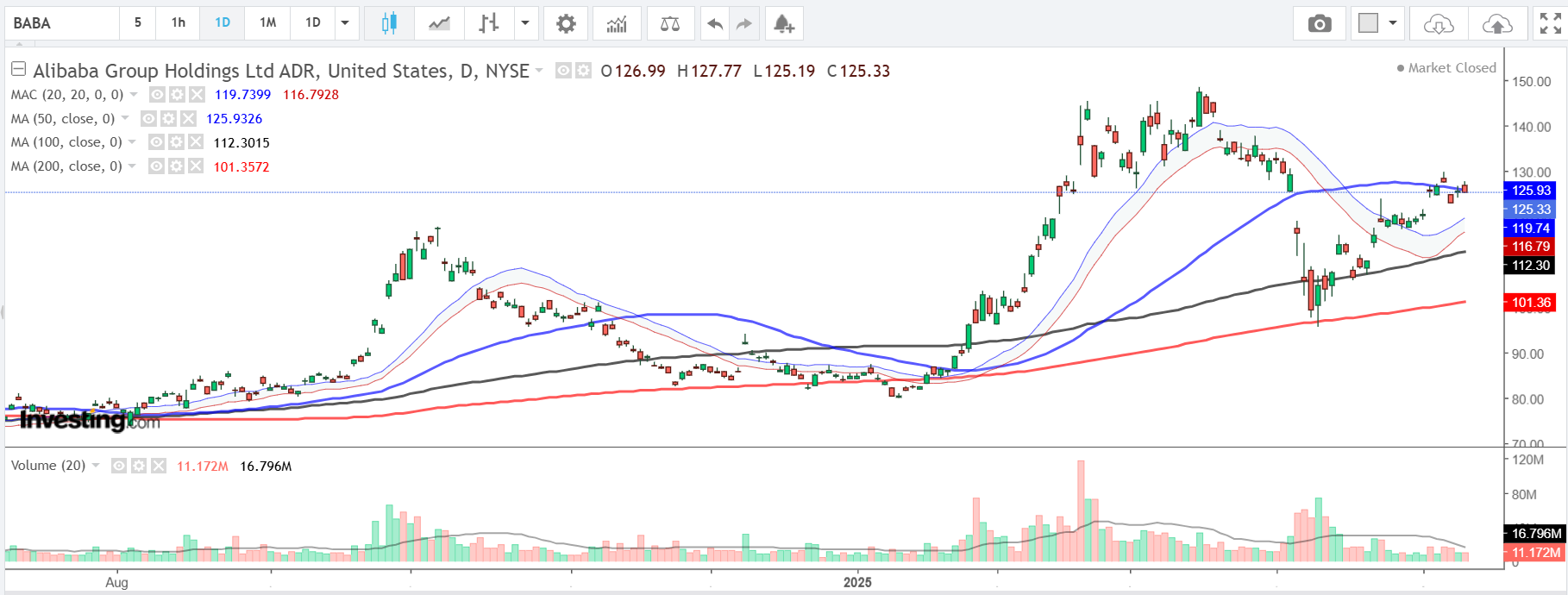Open the time interval dropdown arrow
The height and width of the screenshot is (595, 1568).
coord(345,23)
